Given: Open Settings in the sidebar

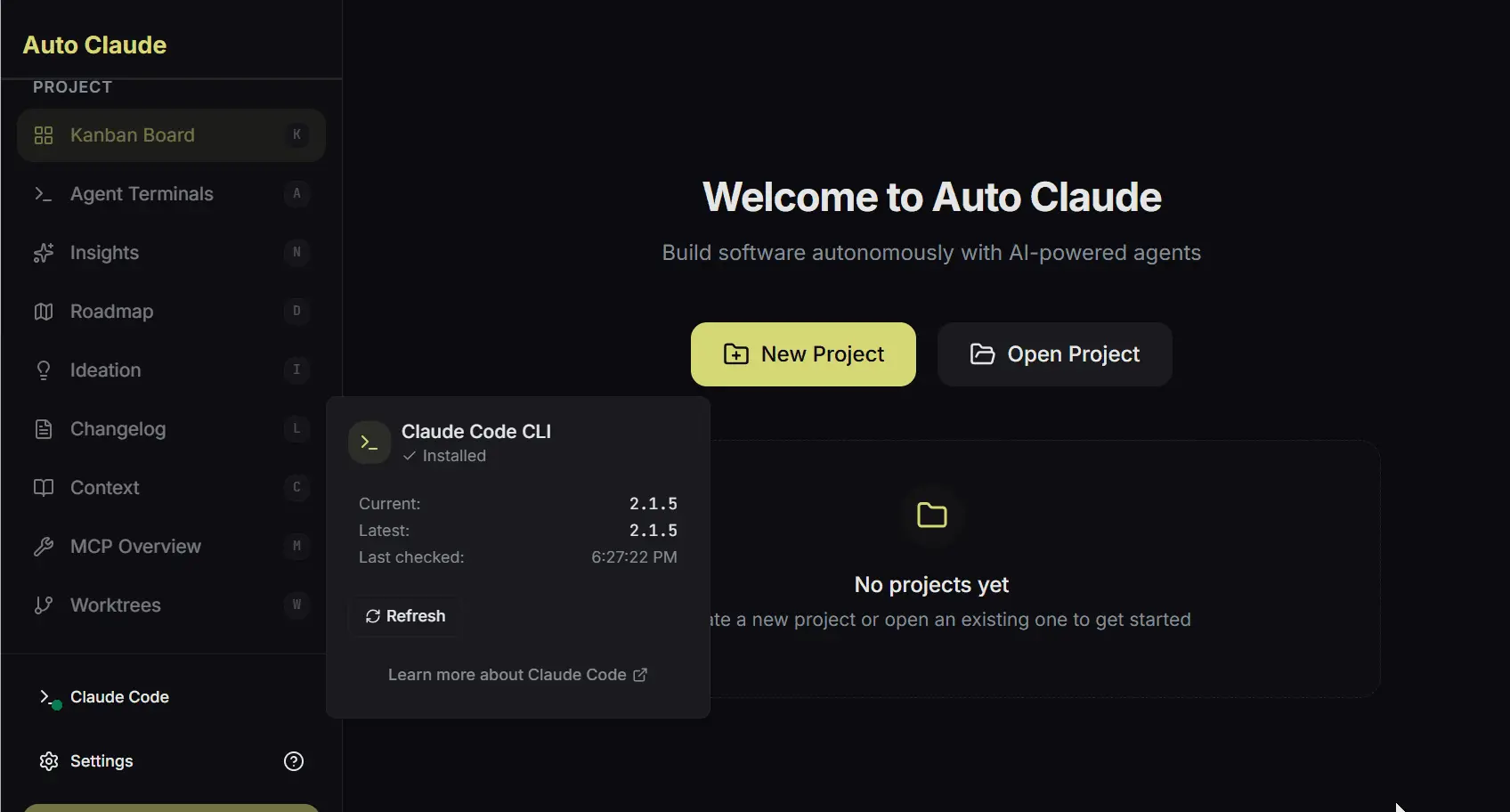Looking at the screenshot, I should (x=101, y=761).
